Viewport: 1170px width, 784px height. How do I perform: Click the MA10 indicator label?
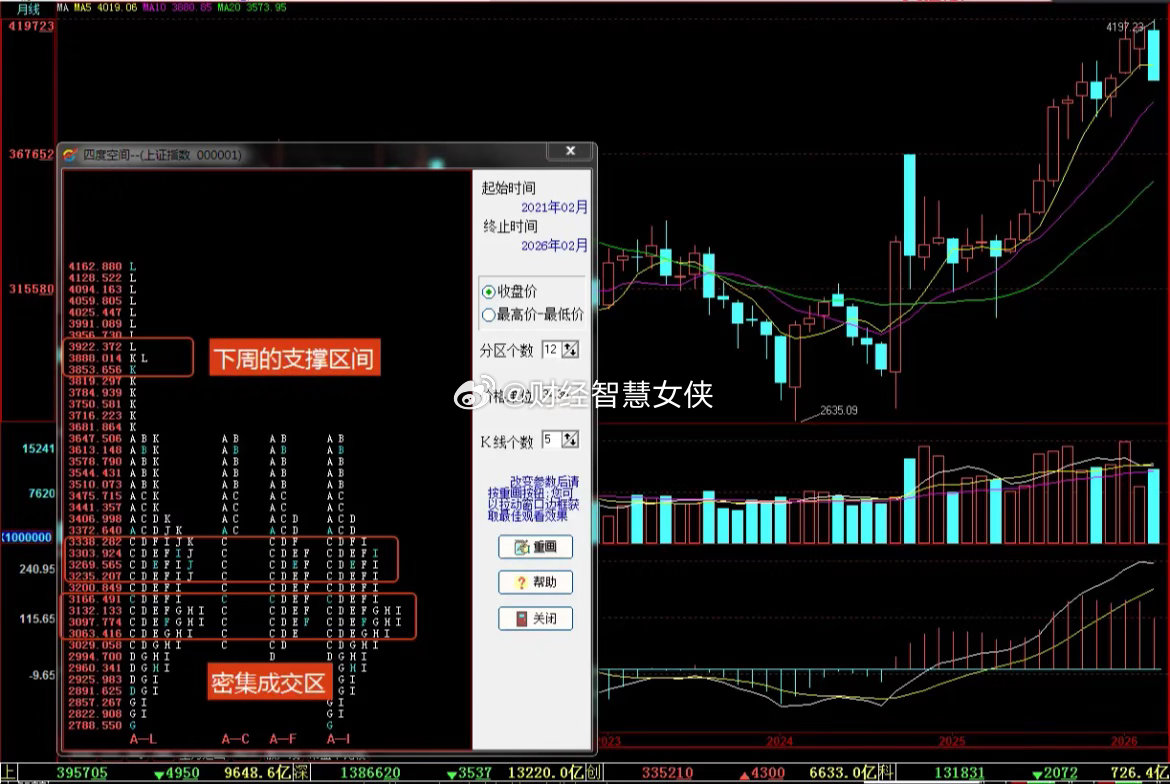[x=178, y=7]
